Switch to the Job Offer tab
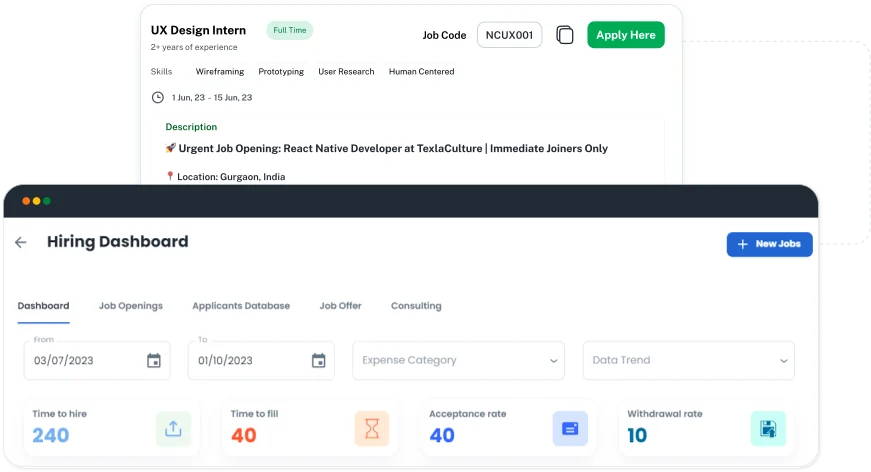The width and height of the screenshot is (871, 472). coord(341,306)
